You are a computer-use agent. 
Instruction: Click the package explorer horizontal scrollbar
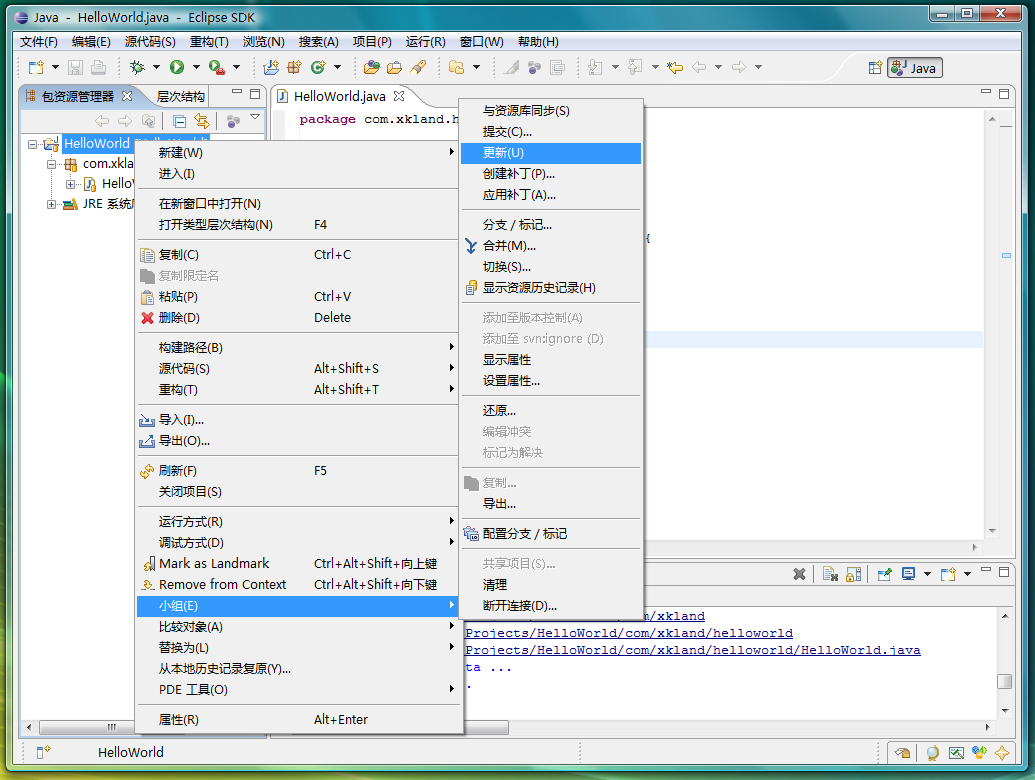click(x=86, y=727)
